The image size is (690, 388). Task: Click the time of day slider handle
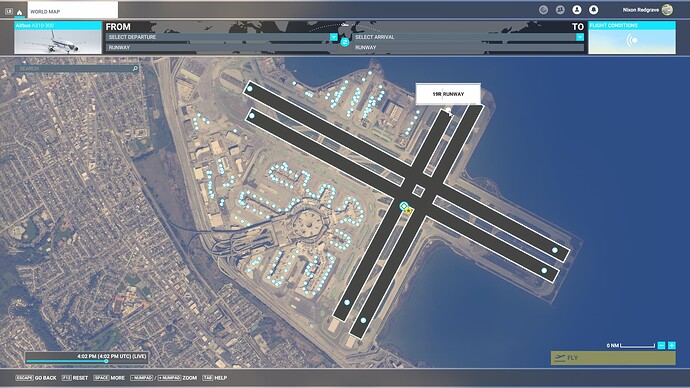pyautogui.click(x=106, y=361)
